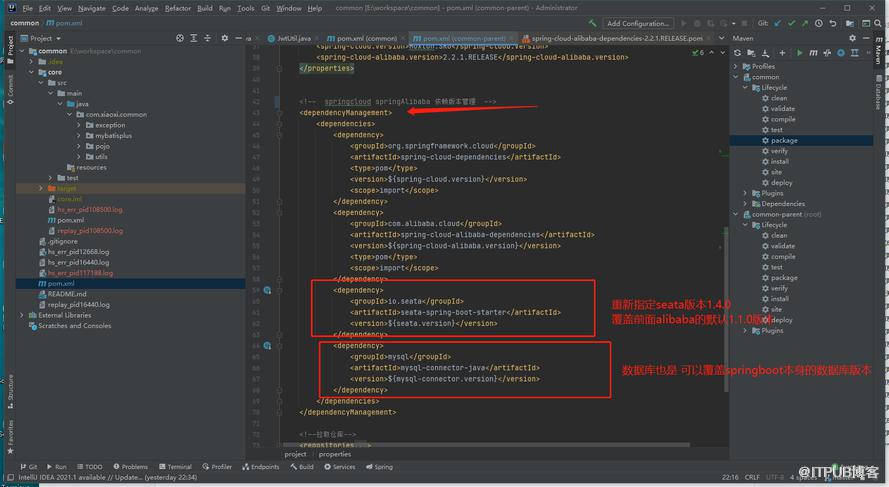Click Collapse All in Project panel

pos(208,38)
